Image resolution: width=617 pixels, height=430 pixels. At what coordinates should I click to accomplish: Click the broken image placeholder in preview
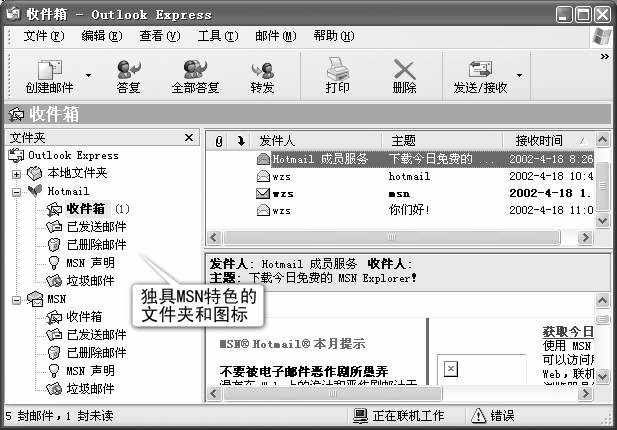tap(451, 369)
